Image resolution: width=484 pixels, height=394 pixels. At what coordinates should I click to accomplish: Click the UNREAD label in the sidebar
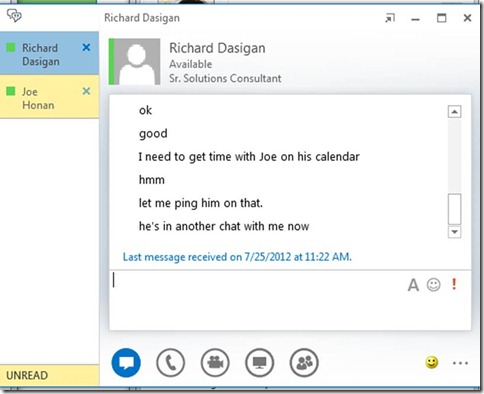pyautogui.click(x=27, y=375)
